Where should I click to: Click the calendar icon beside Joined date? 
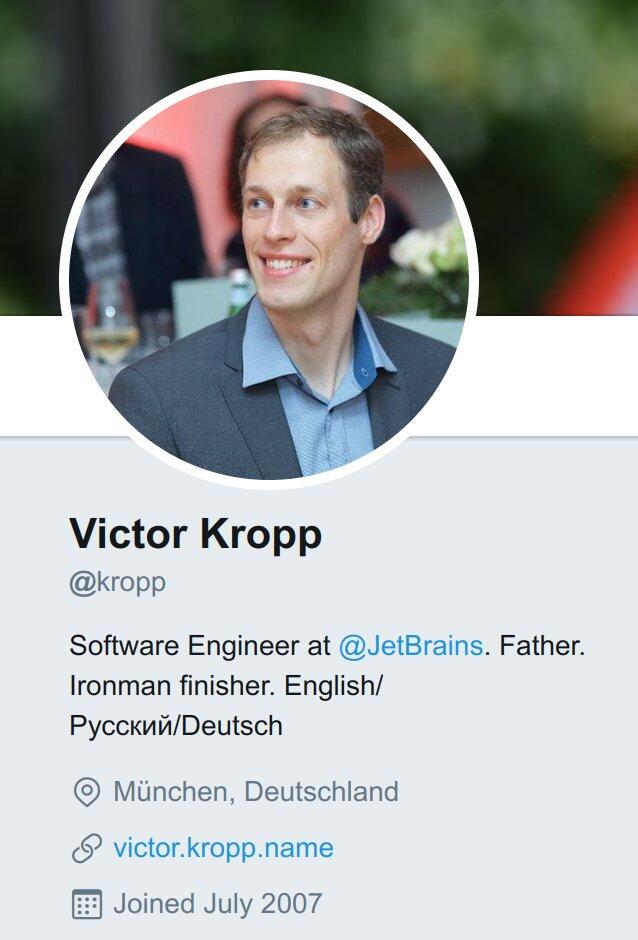click(x=87, y=904)
